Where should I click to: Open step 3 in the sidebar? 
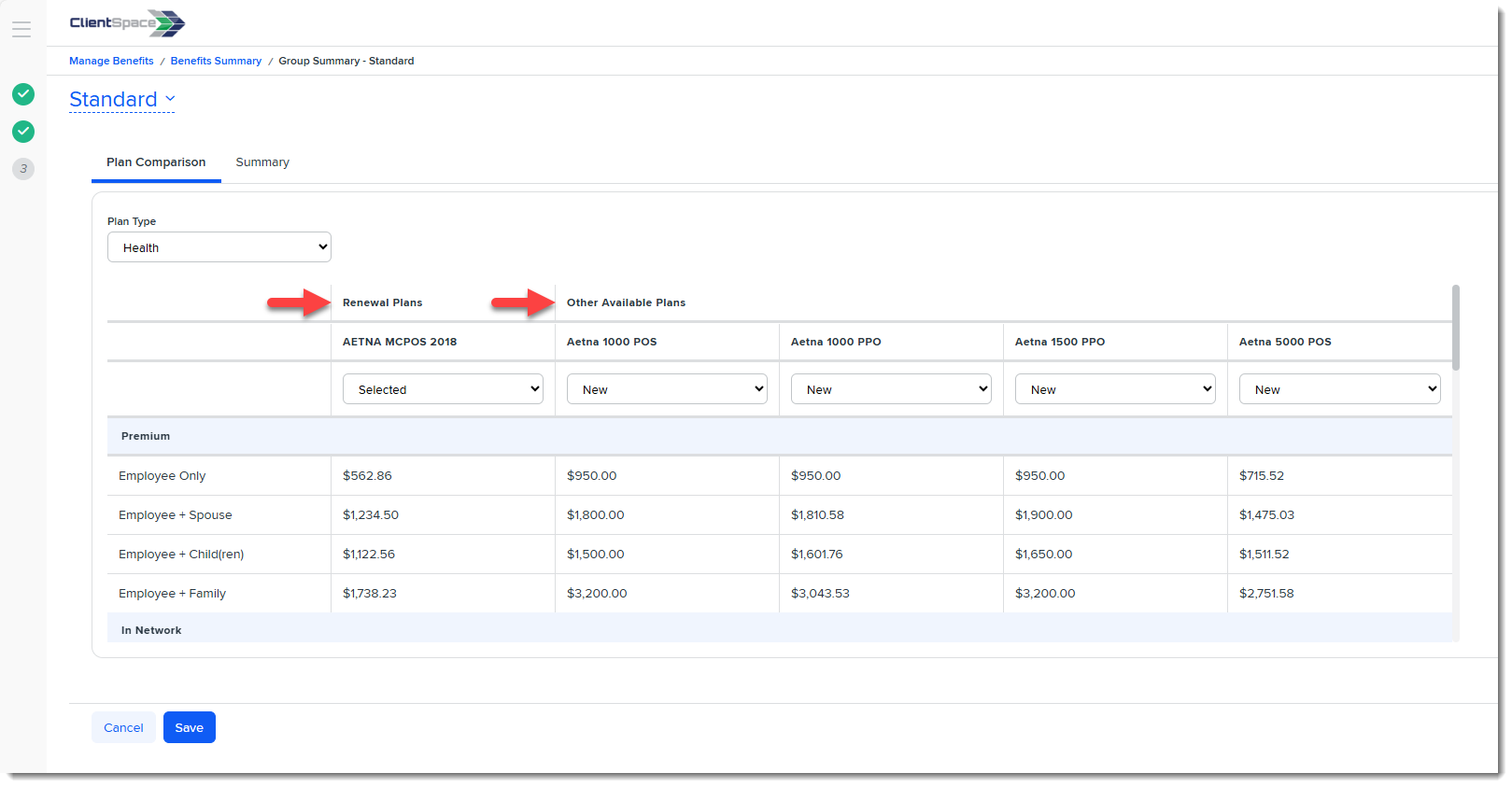[23, 169]
